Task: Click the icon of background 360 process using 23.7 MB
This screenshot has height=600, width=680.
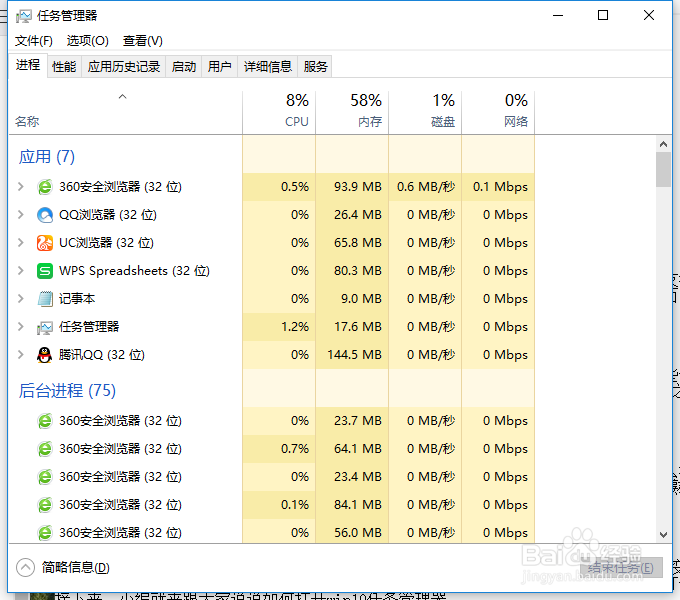Action: click(45, 421)
